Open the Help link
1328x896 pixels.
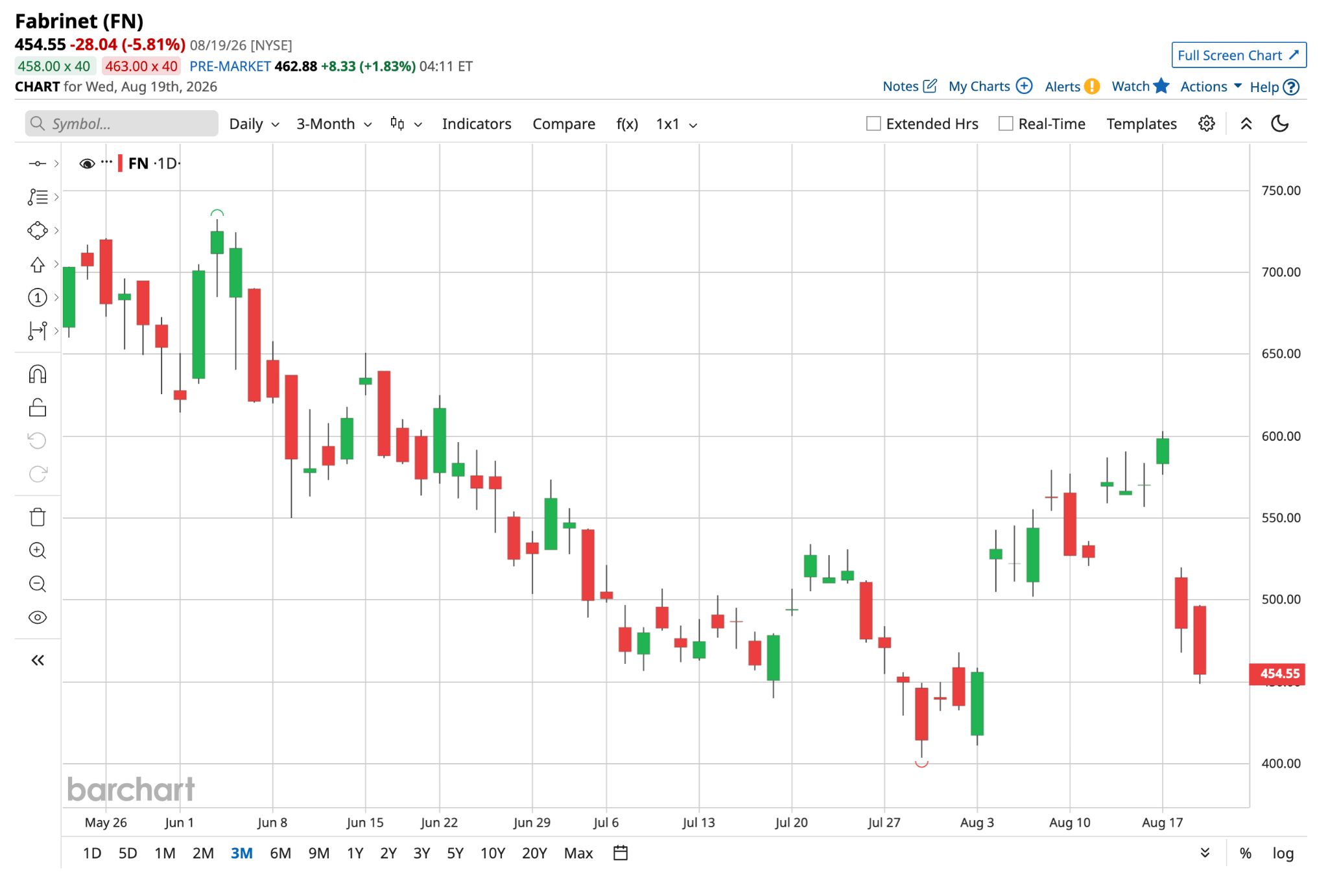click(x=1275, y=87)
